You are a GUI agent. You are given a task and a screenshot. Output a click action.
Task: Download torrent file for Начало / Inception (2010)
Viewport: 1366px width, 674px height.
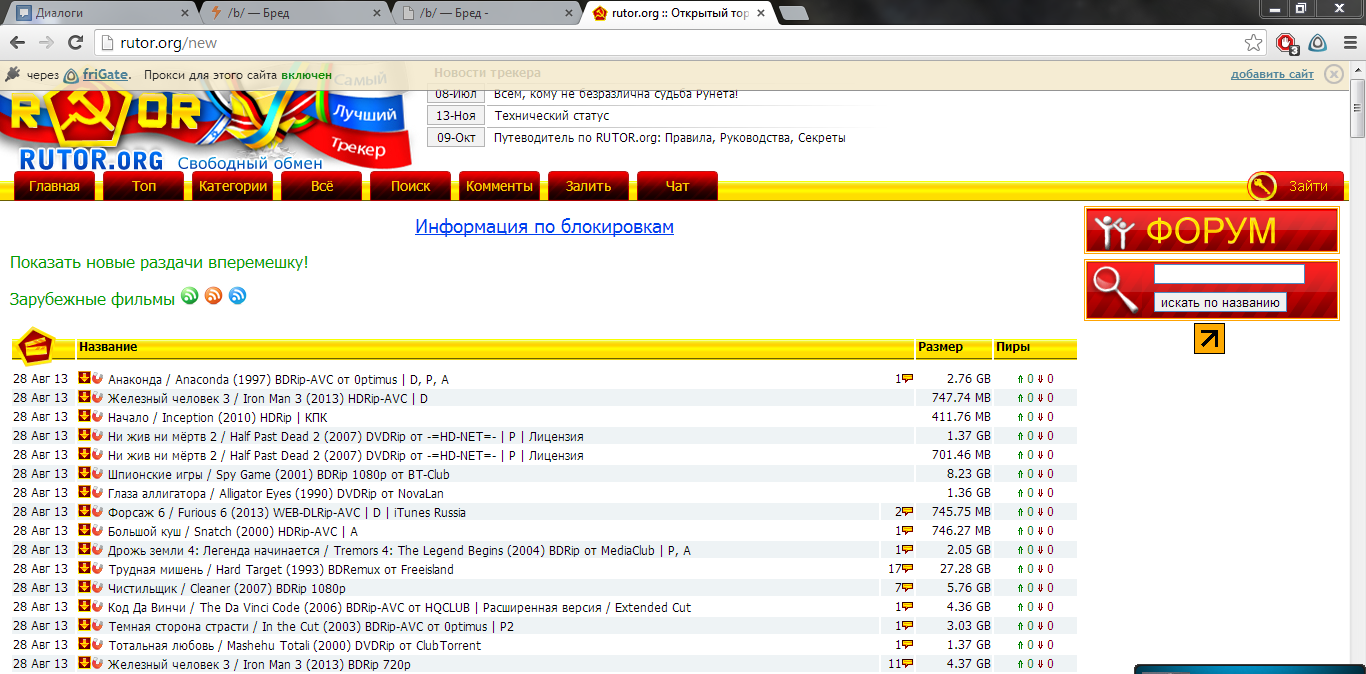click(84, 417)
